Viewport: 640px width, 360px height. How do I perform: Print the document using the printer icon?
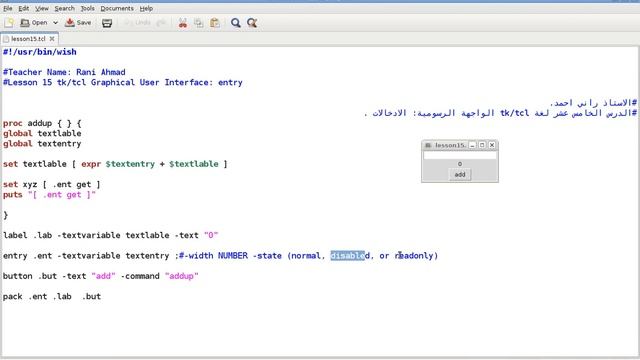coord(107,23)
